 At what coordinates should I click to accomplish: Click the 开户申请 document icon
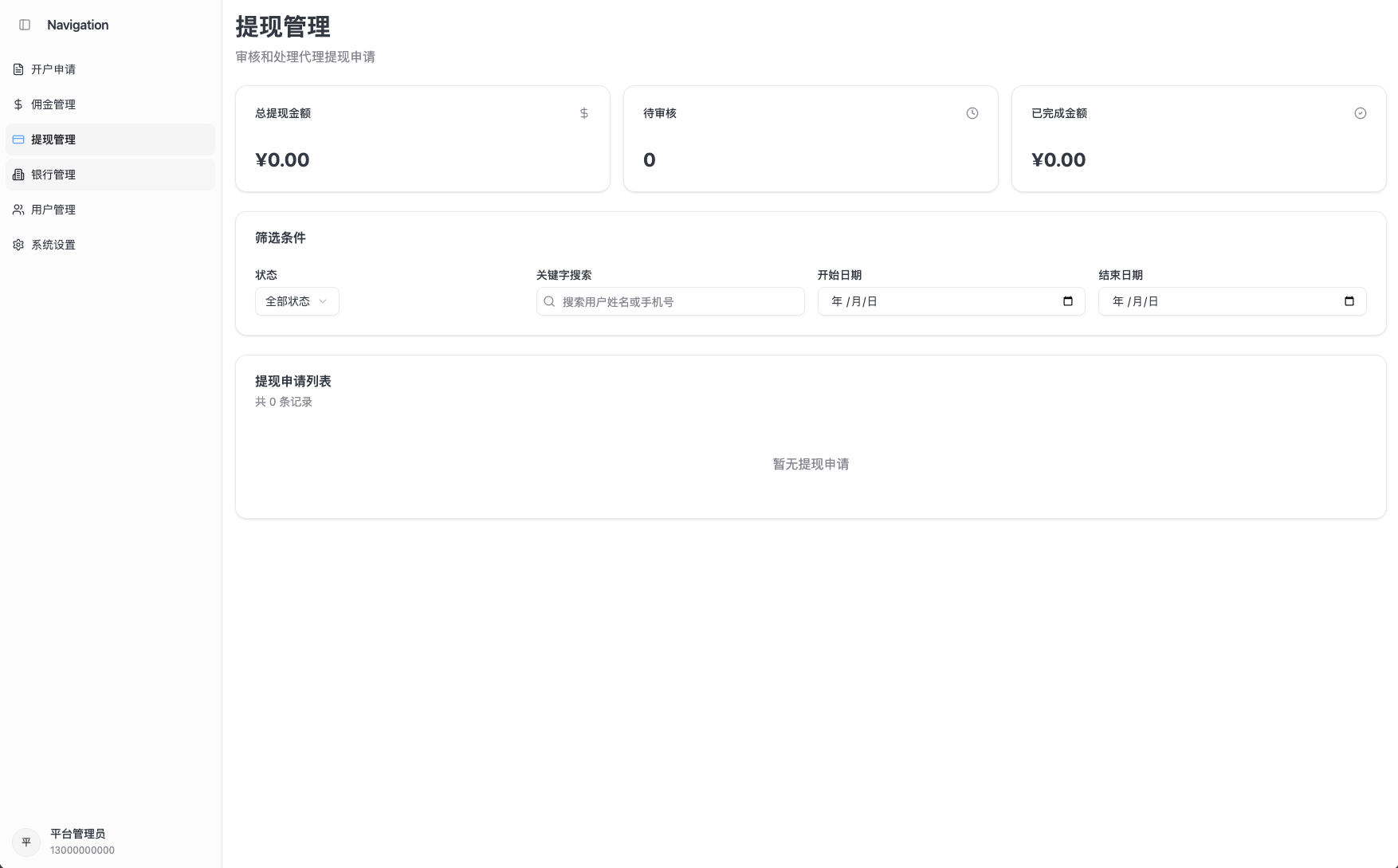18,69
